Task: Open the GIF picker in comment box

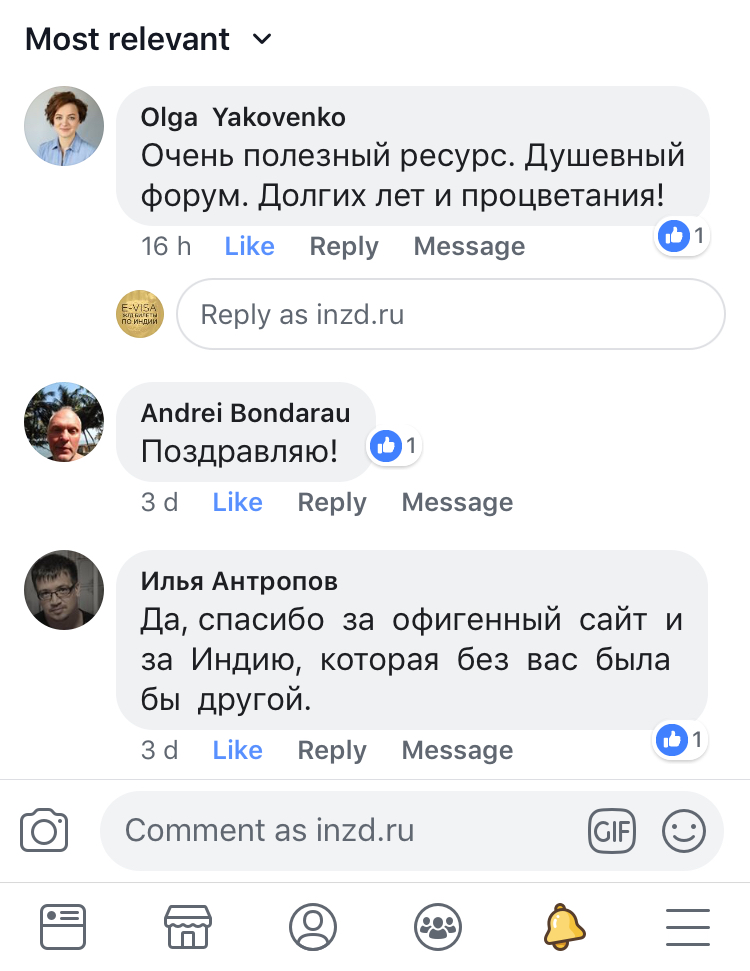Action: point(611,831)
